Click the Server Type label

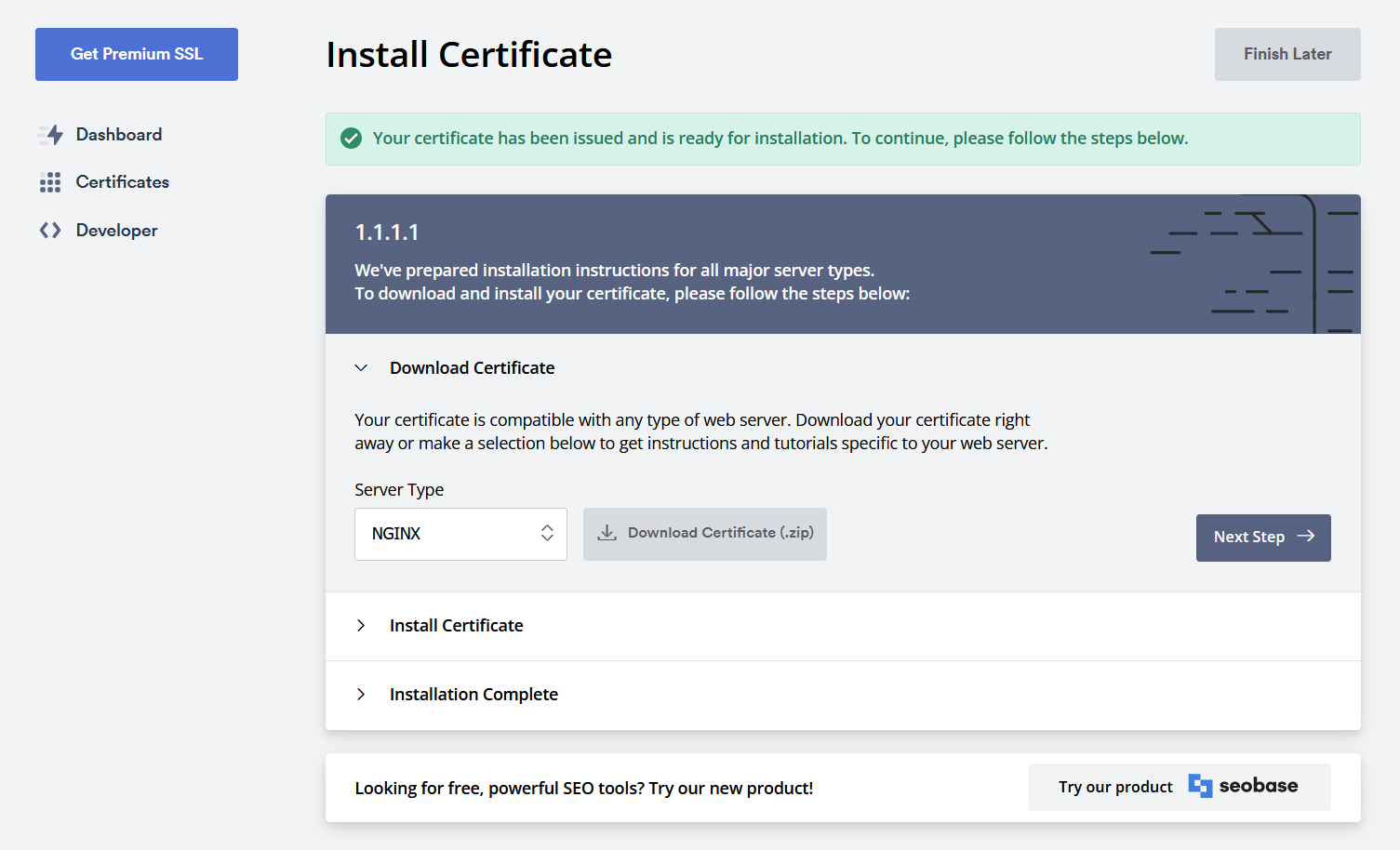[x=399, y=490]
